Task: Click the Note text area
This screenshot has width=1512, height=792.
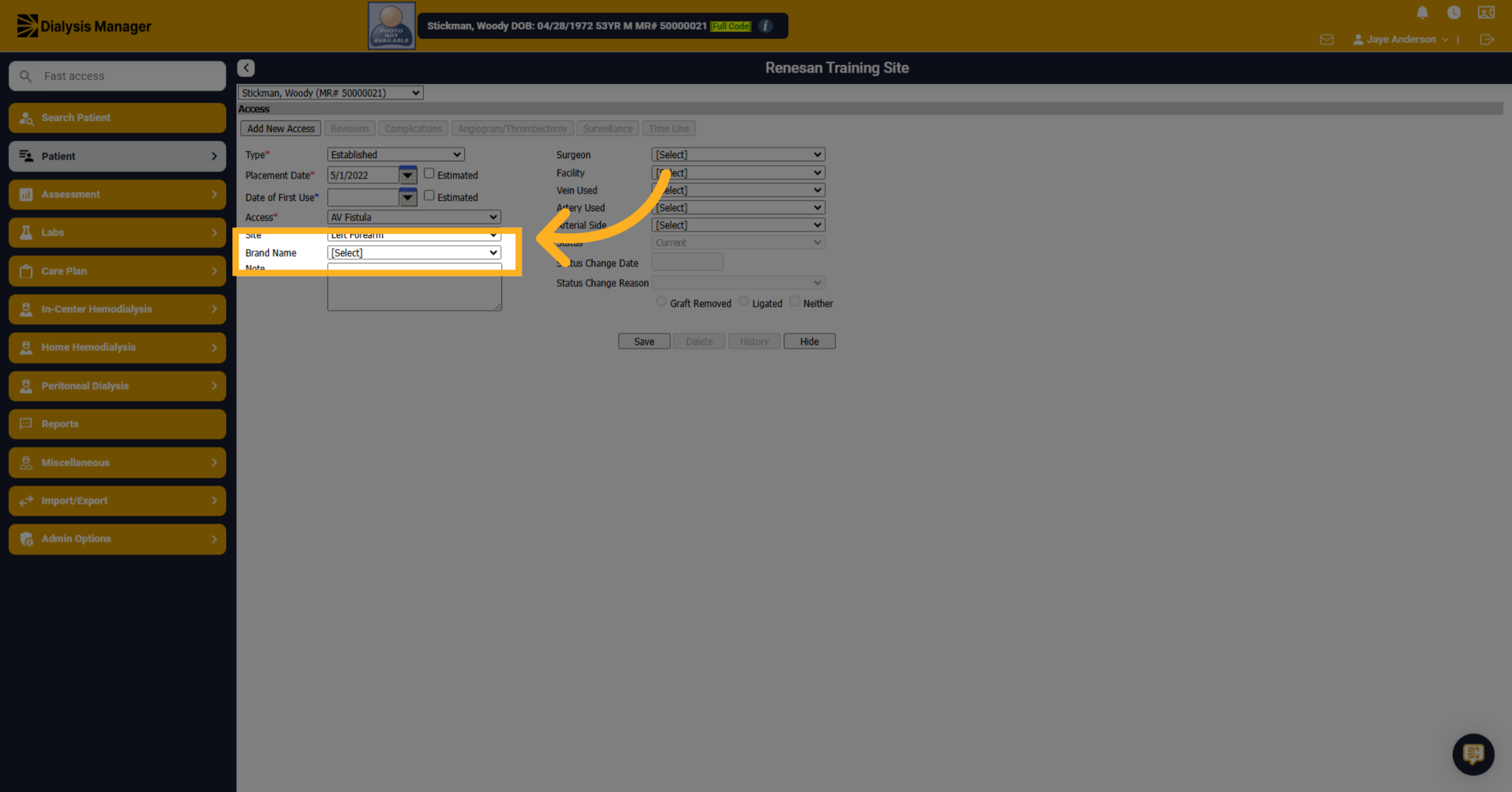Action: [415, 287]
